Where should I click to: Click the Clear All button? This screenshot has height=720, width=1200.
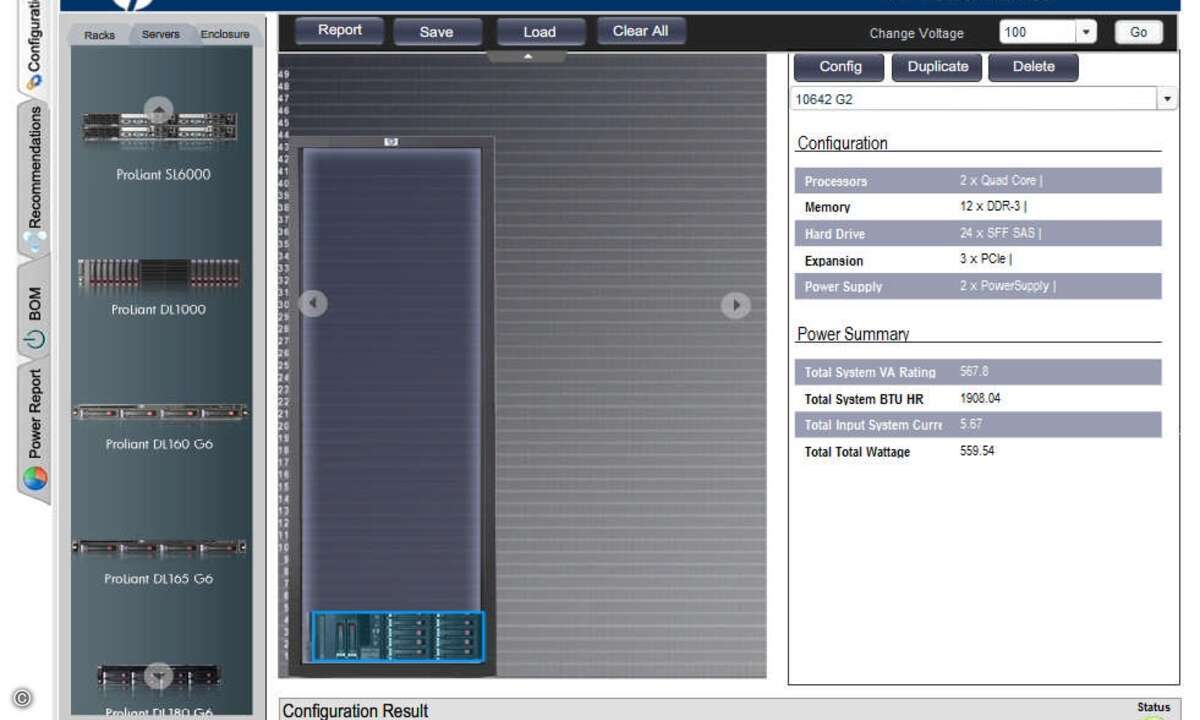coord(640,31)
